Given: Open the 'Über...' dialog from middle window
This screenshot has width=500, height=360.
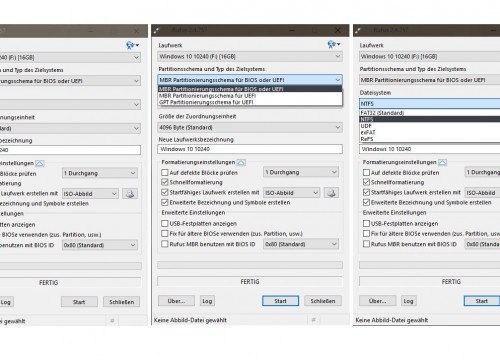Looking at the screenshot, I should (x=176, y=301).
